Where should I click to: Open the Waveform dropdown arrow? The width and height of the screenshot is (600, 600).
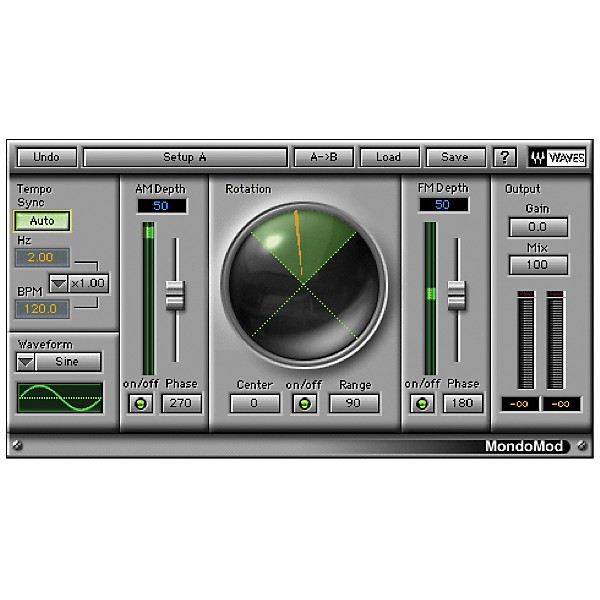[26, 362]
